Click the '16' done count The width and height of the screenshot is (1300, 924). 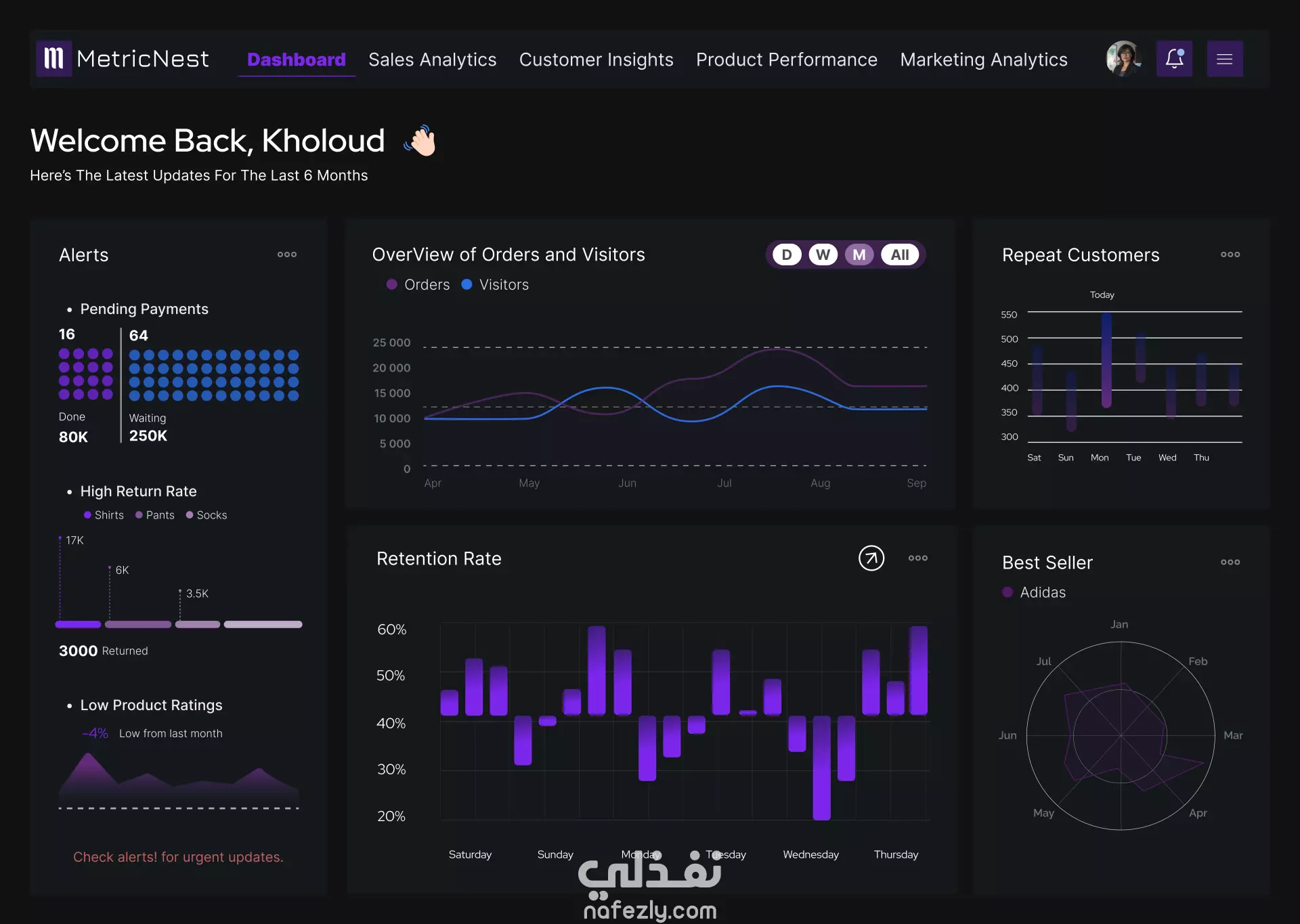67,334
